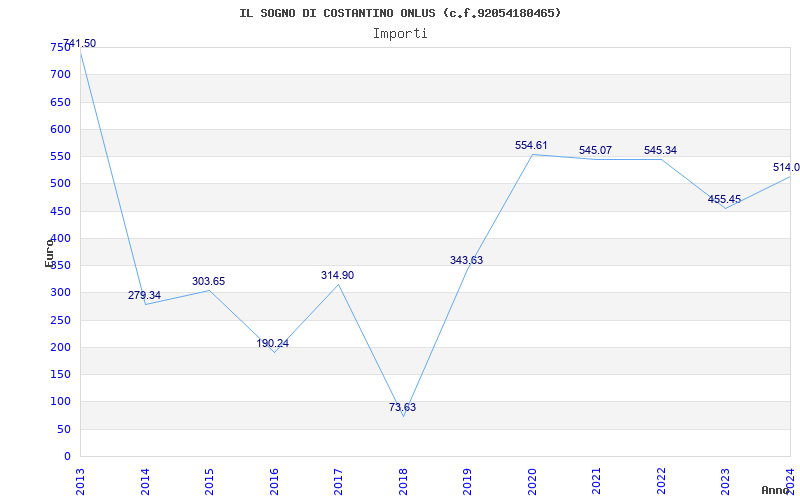The width and height of the screenshot is (800, 500).
Task: Click the 545.07 data label
Action: tap(595, 151)
